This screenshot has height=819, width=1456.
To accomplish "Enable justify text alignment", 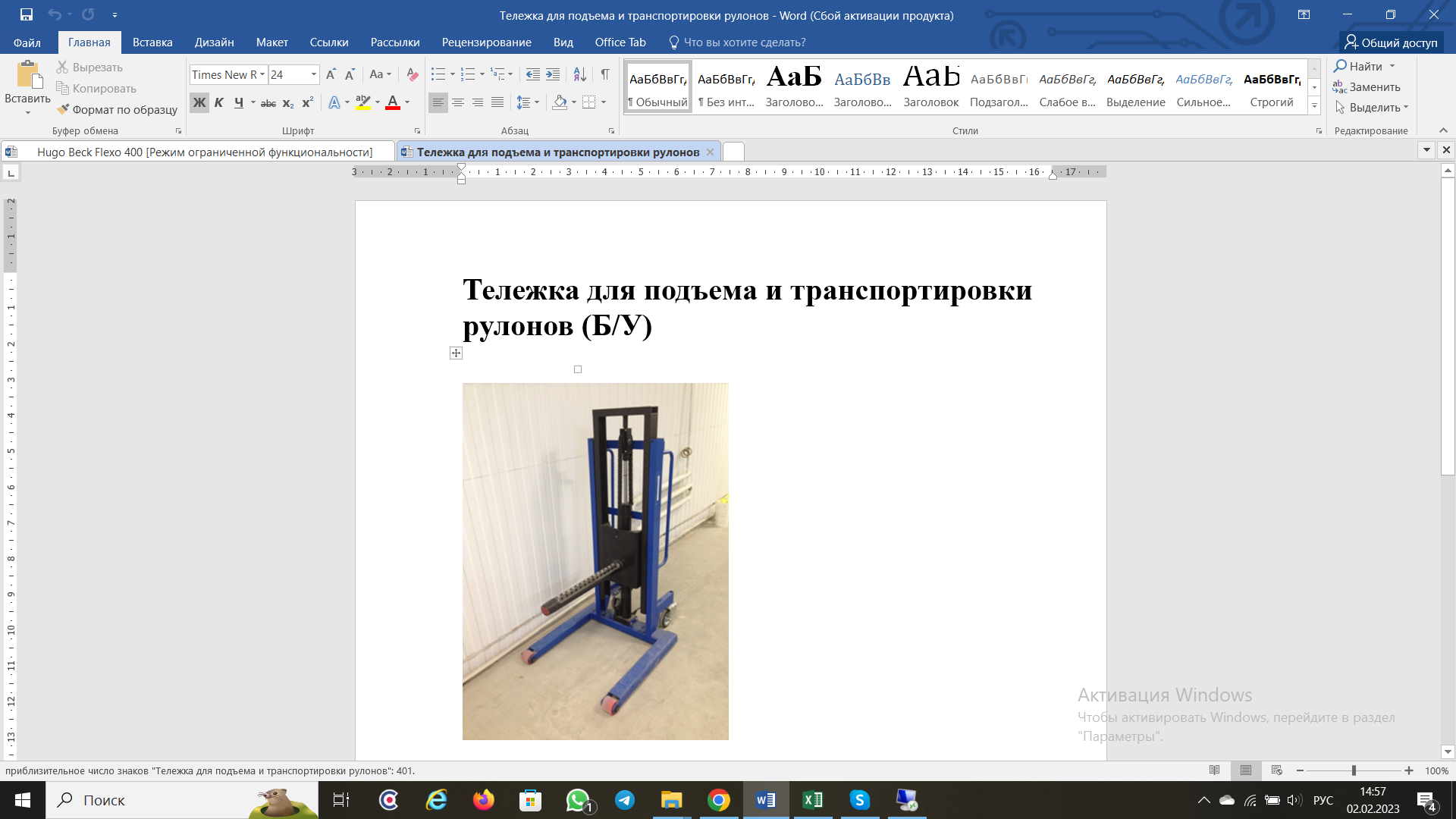I will click(497, 102).
